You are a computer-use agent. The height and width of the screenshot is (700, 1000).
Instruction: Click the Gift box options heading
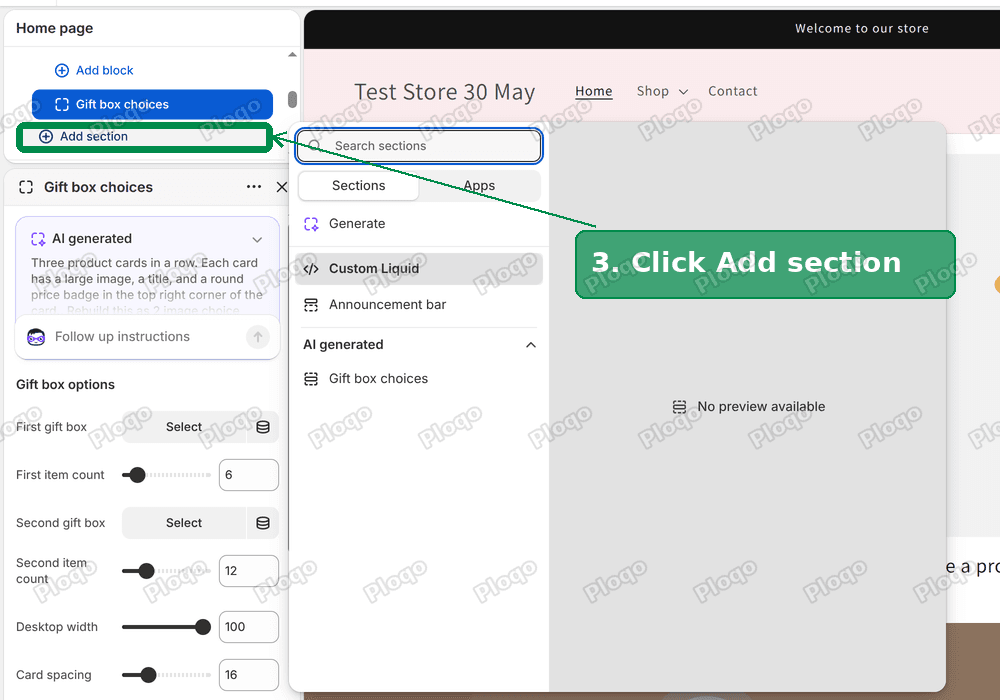click(65, 384)
